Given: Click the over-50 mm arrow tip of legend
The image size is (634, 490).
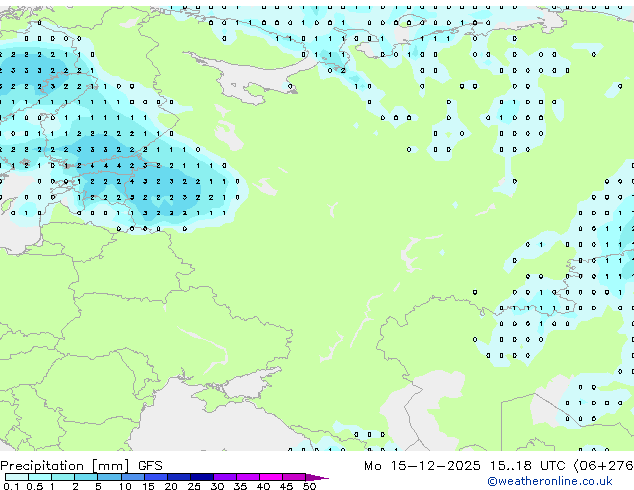Looking at the screenshot, I should point(317,477).
